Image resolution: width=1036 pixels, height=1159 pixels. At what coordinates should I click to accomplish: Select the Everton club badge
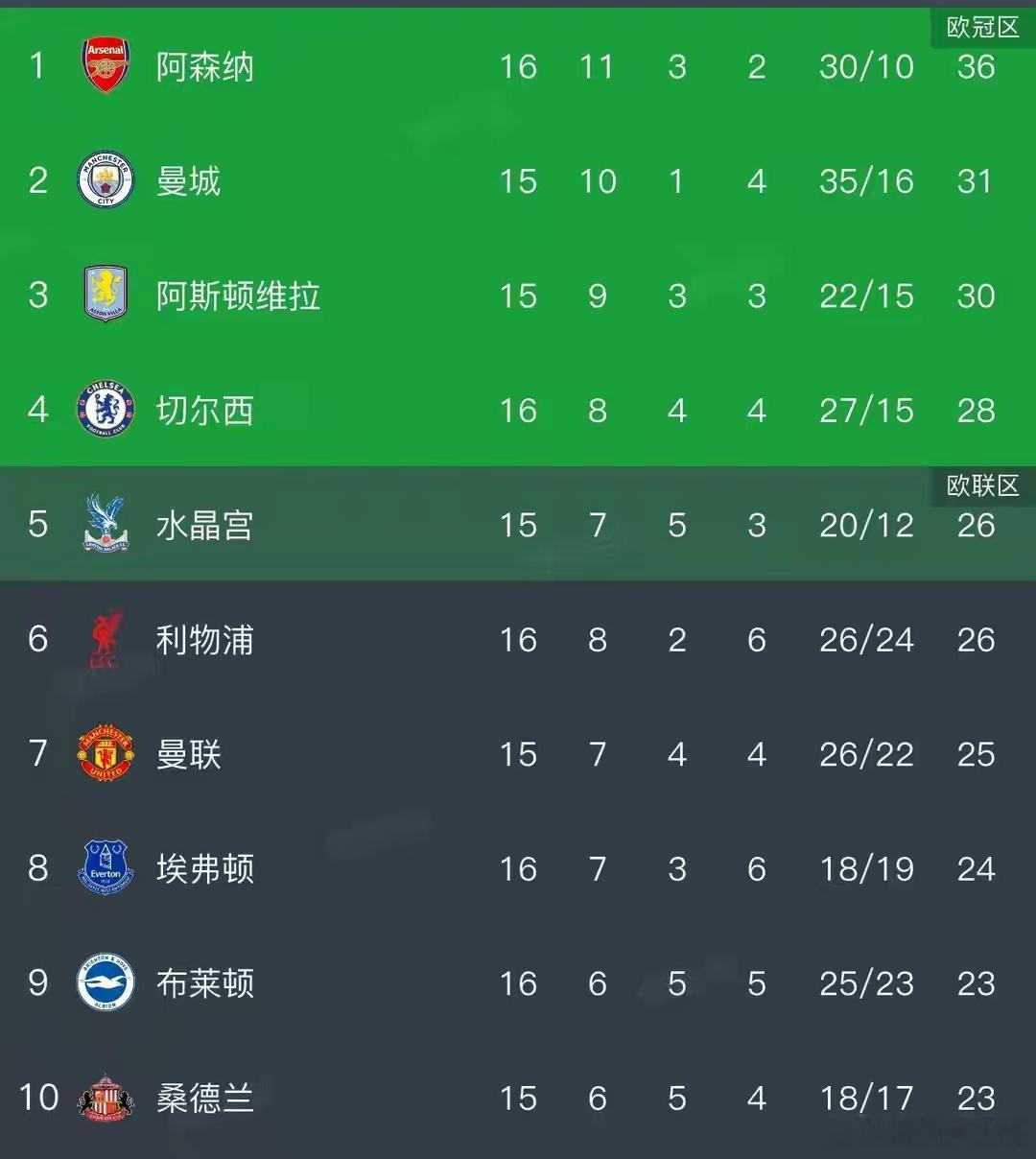pos(106,868)
